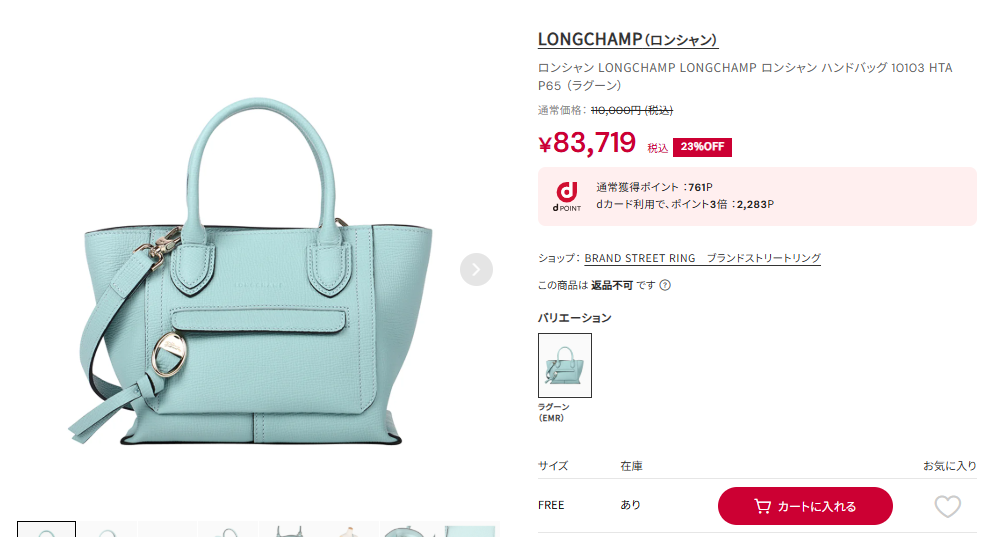Screen dimensions: 981x537
Task: Select the Lagoon (EMR) color variation
Action: click(564, 366)
